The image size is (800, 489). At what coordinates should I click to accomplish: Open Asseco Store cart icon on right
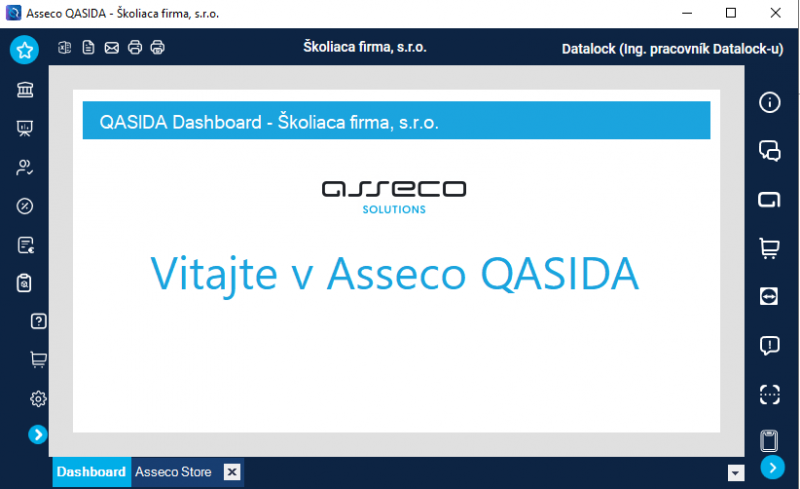(x=769, y=249)
